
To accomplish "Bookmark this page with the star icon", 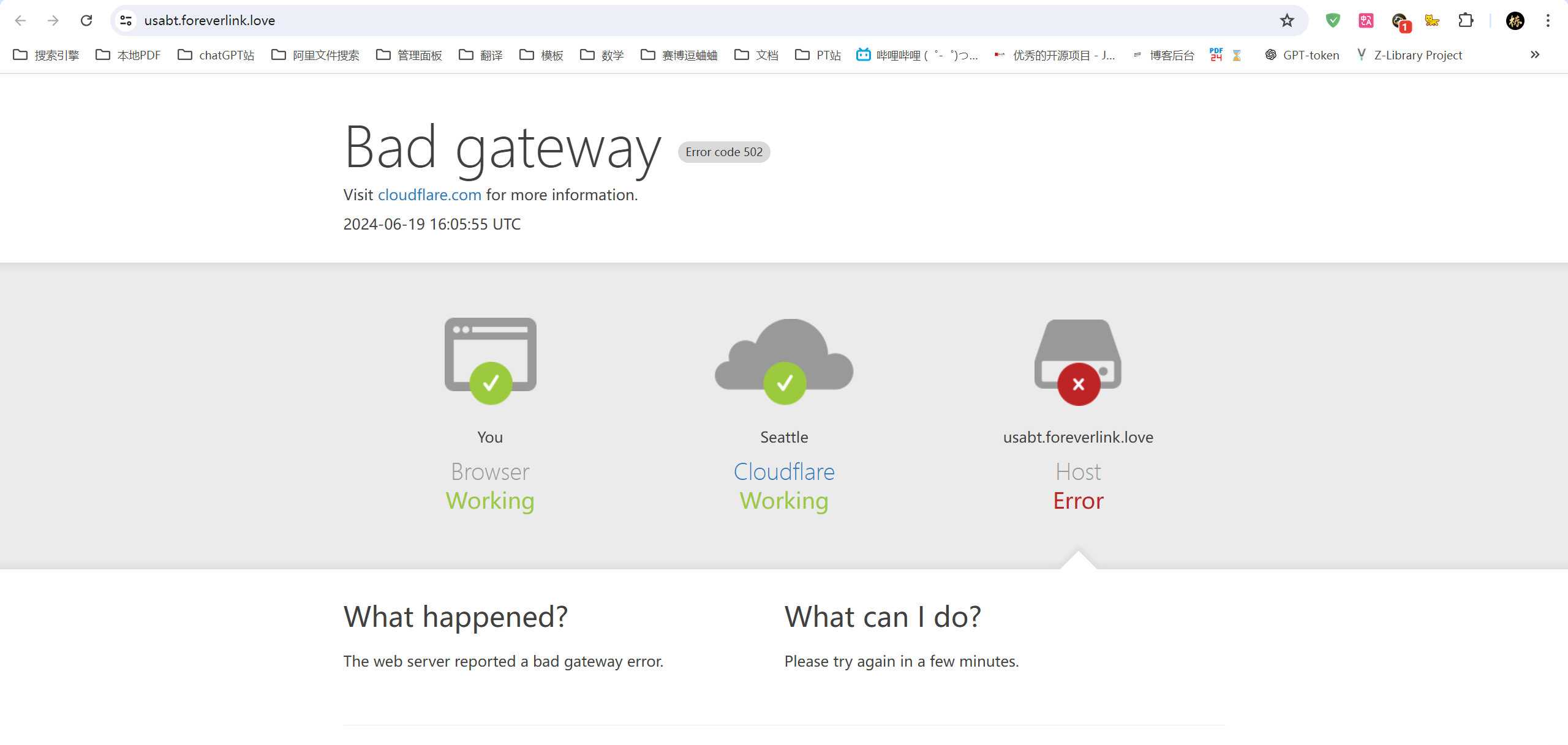I will click(x=1287, y=21).
